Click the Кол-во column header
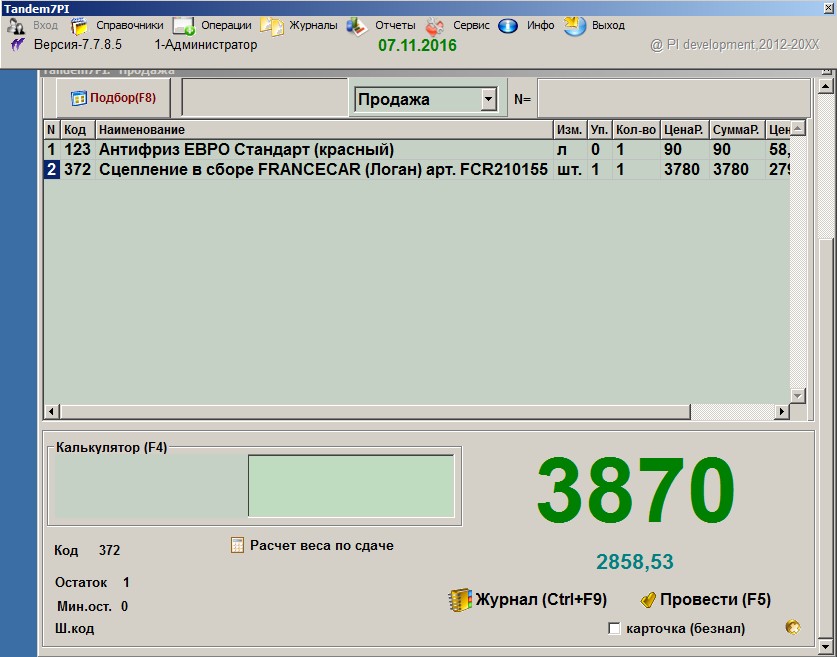Image resolution: width=837 pixels, height=657 pixels. point(636,130)
